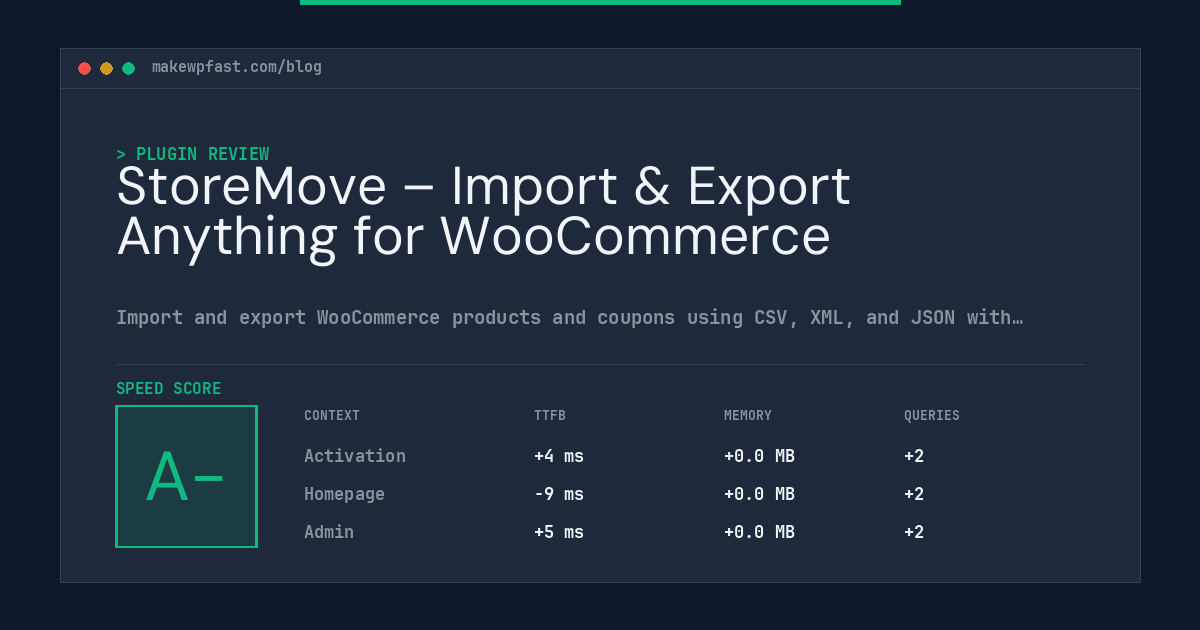
Task: Click the red window dot
Action: pos(85,69)
